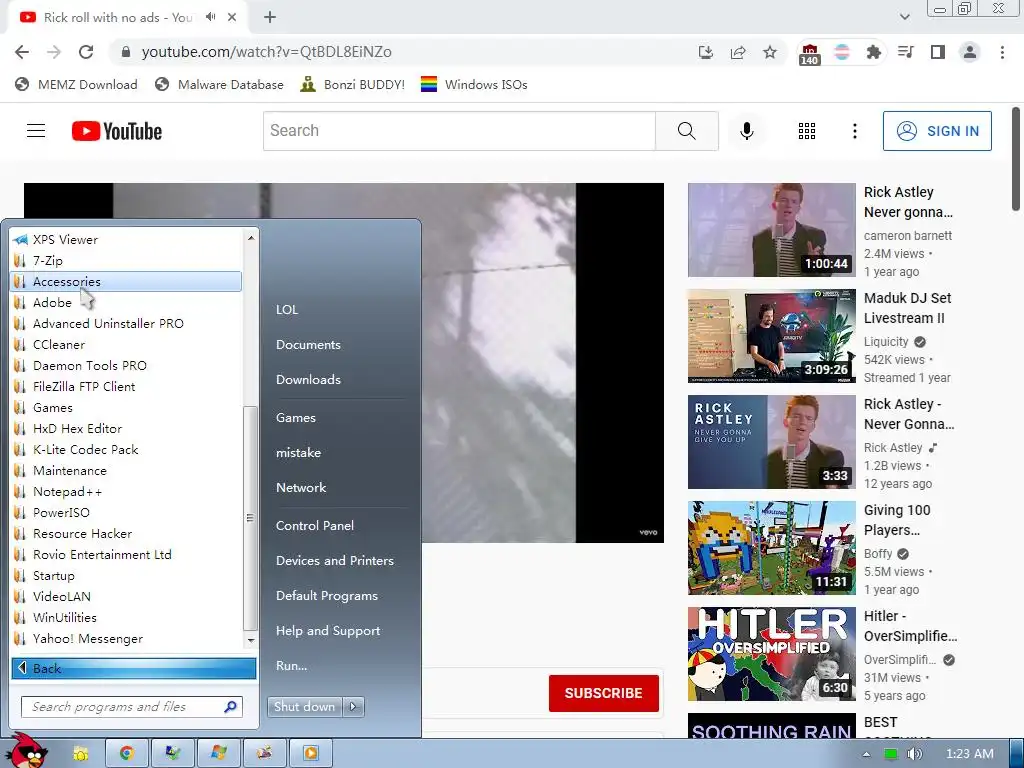1024x768 pixels.
Task: Toggle the Chrome side panel icon
Action: 938,52
